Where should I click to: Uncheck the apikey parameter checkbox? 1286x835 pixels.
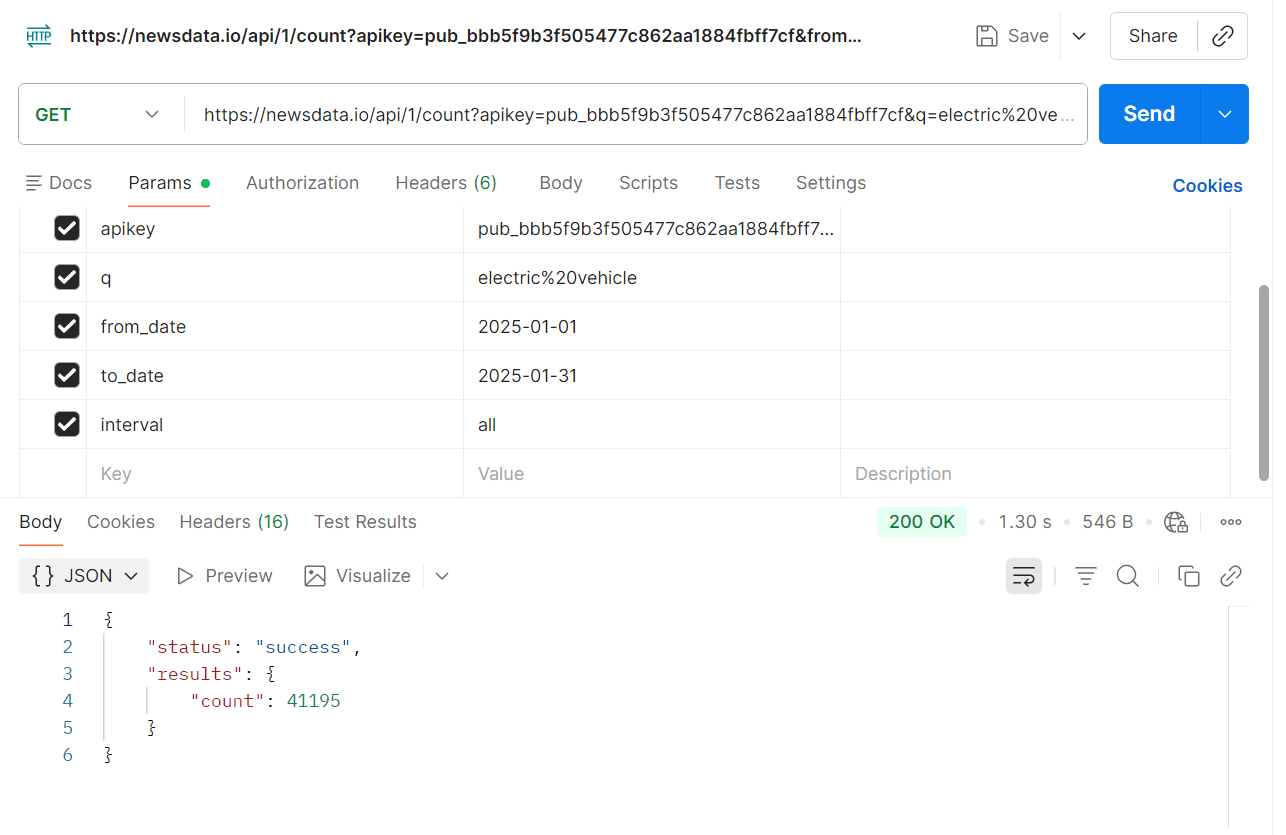click(x=66, y=227)
